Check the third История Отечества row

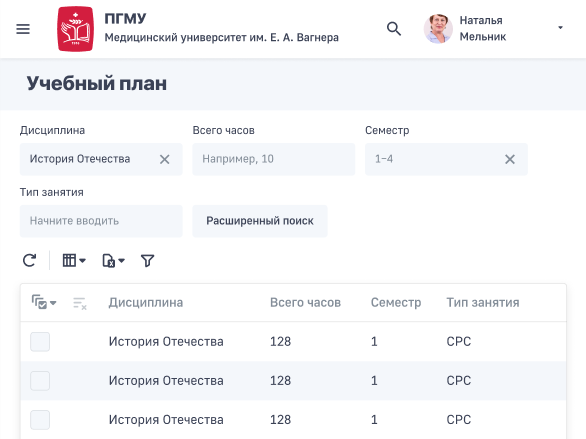40,420
